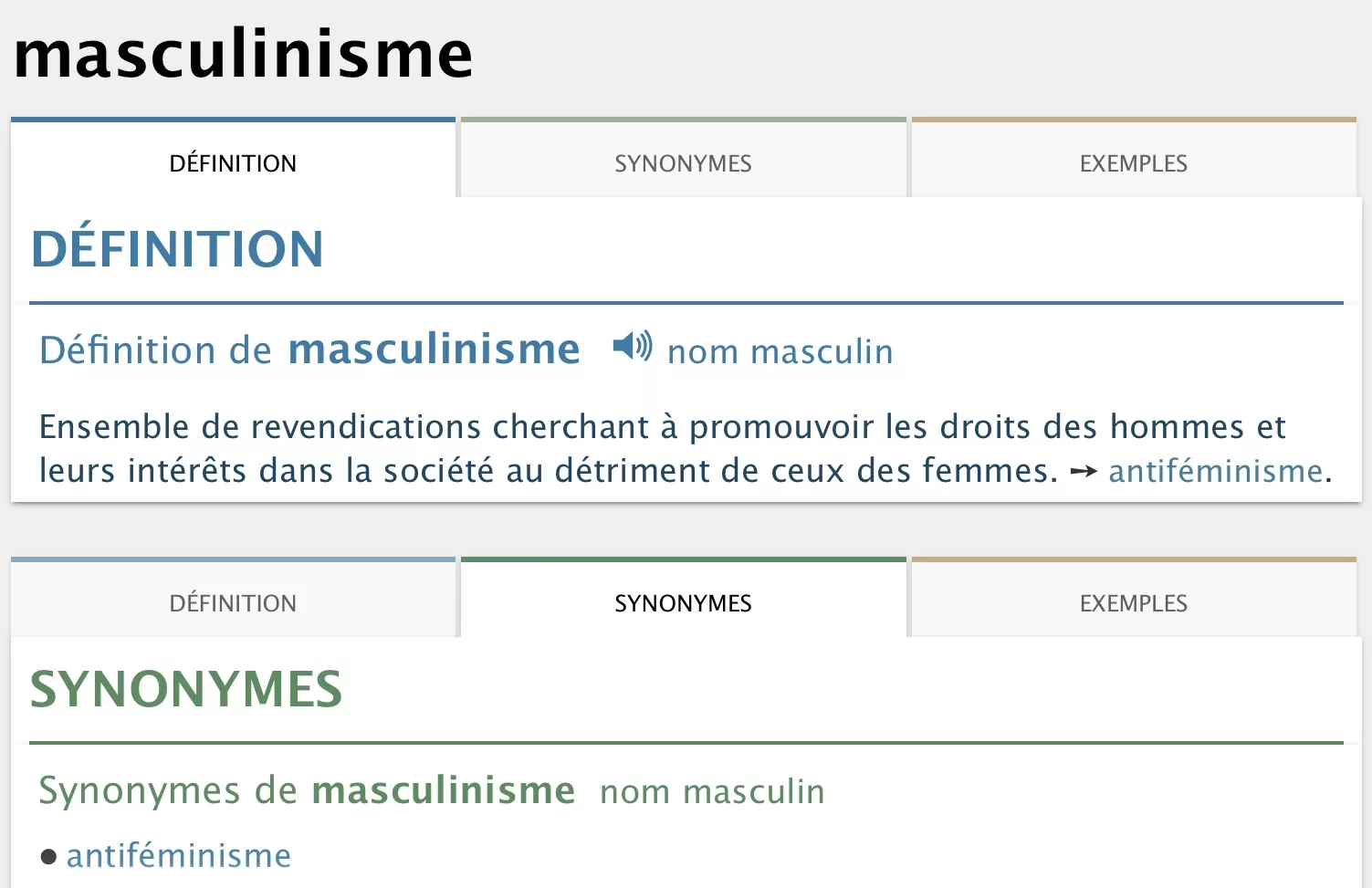
Task: Go to DÉFINITION tab in the lower tab bar
Action: coord(233,603)
